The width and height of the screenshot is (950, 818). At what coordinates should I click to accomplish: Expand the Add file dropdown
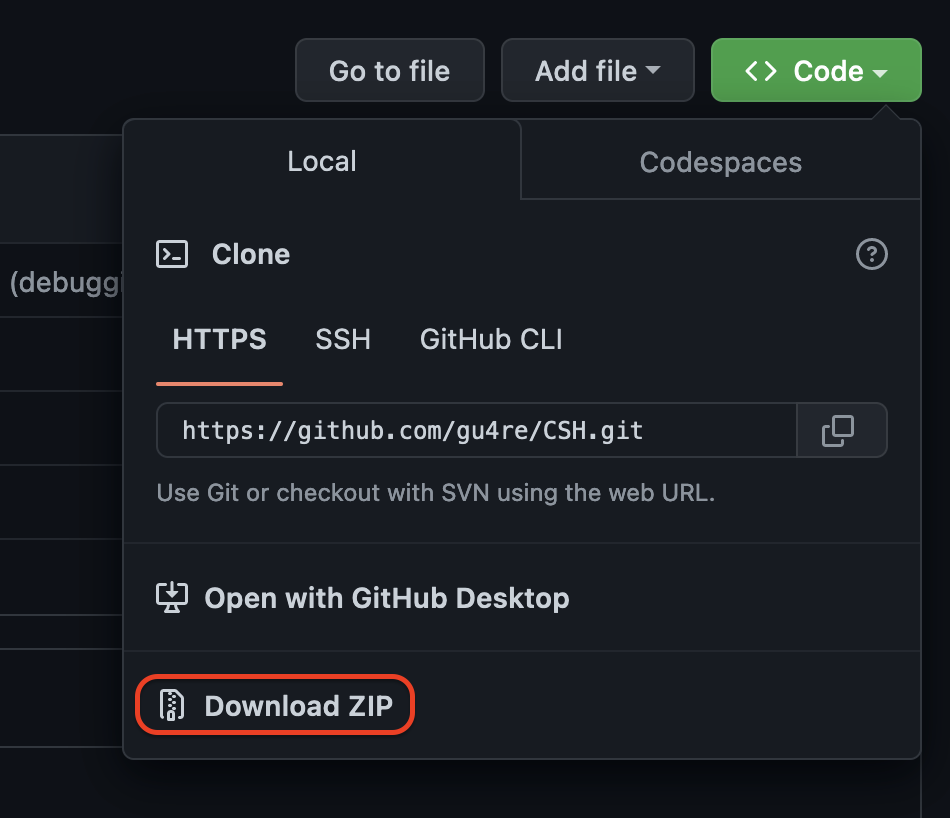coord(597,70)
